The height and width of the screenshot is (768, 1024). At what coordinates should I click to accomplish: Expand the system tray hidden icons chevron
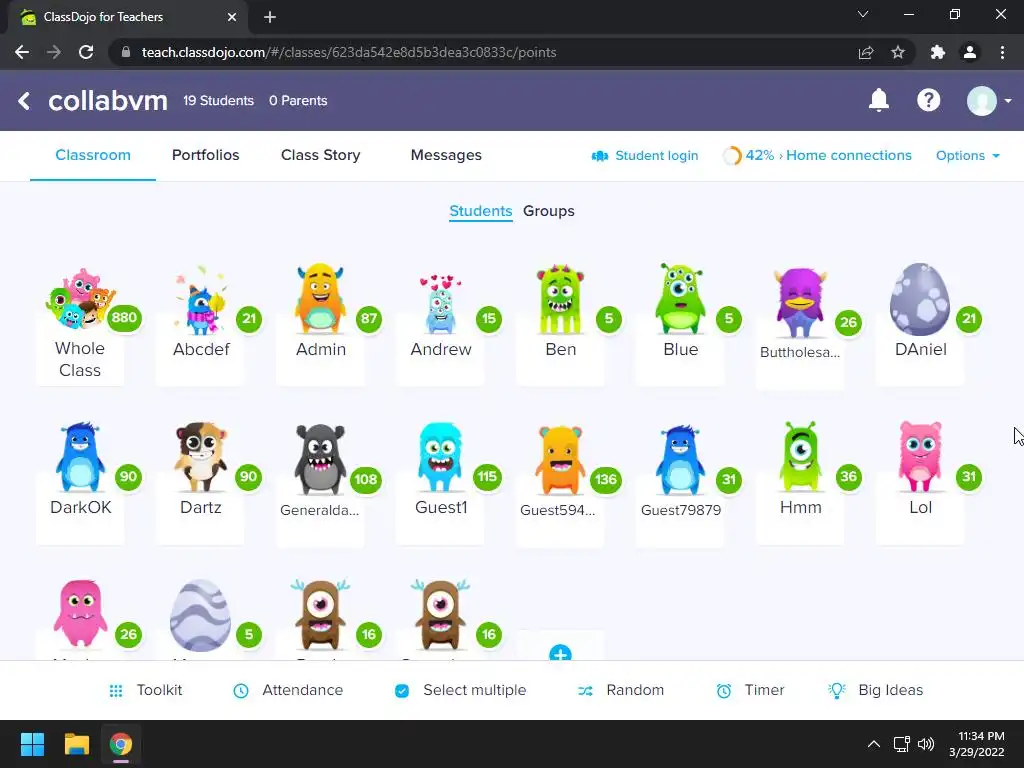pyautogui.click(x=873, y=744)
